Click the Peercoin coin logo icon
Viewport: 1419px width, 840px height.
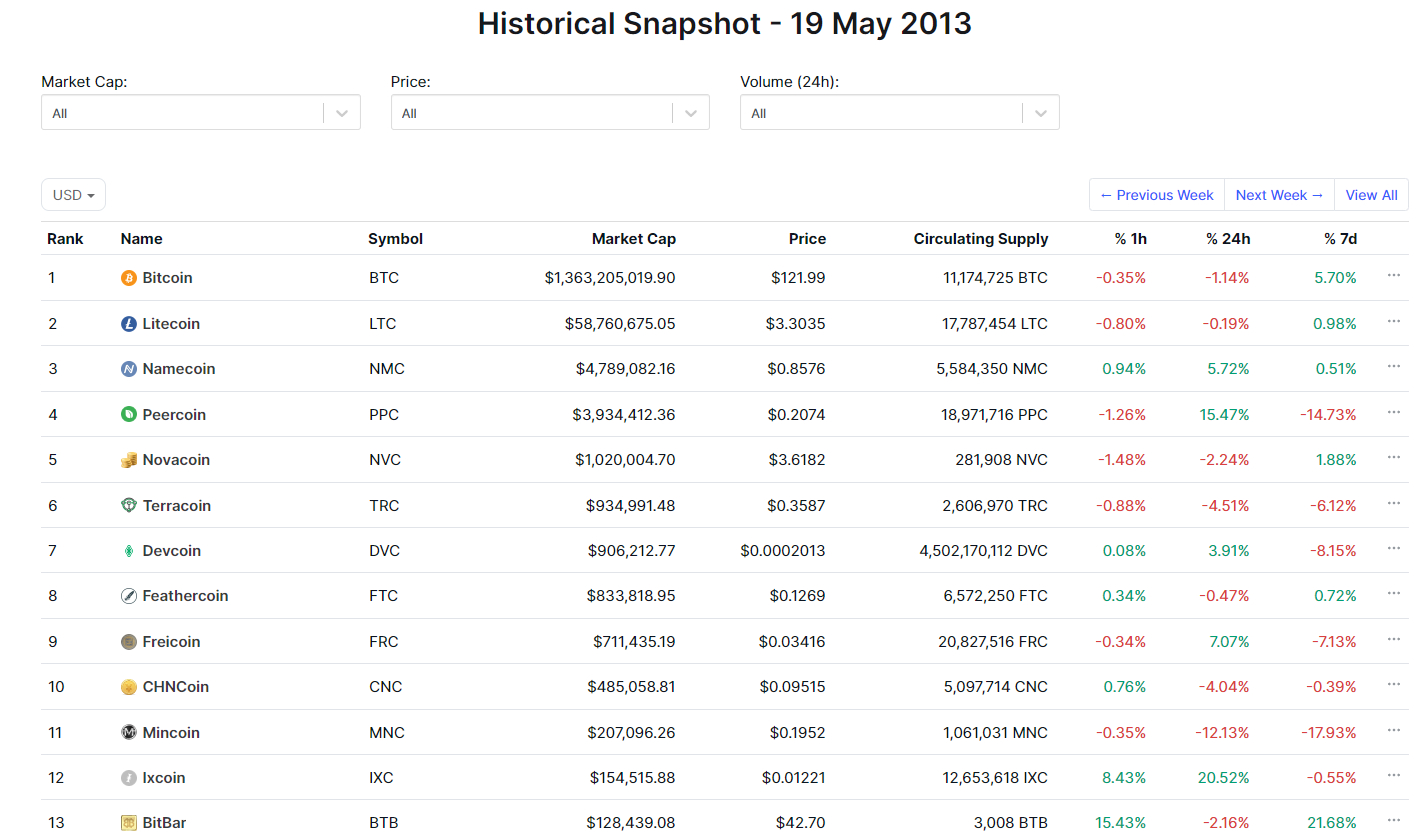[128, 415]
